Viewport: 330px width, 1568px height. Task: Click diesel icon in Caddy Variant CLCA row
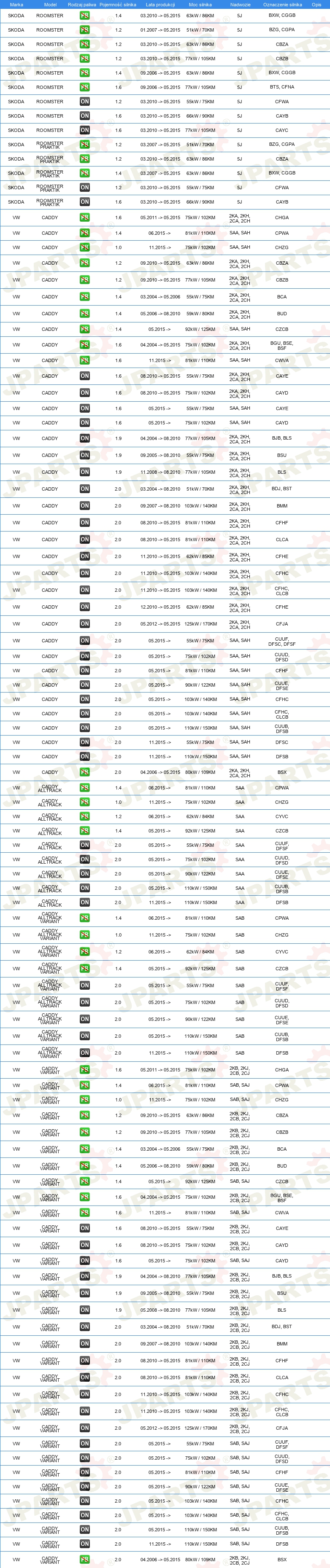[85, 1377]
